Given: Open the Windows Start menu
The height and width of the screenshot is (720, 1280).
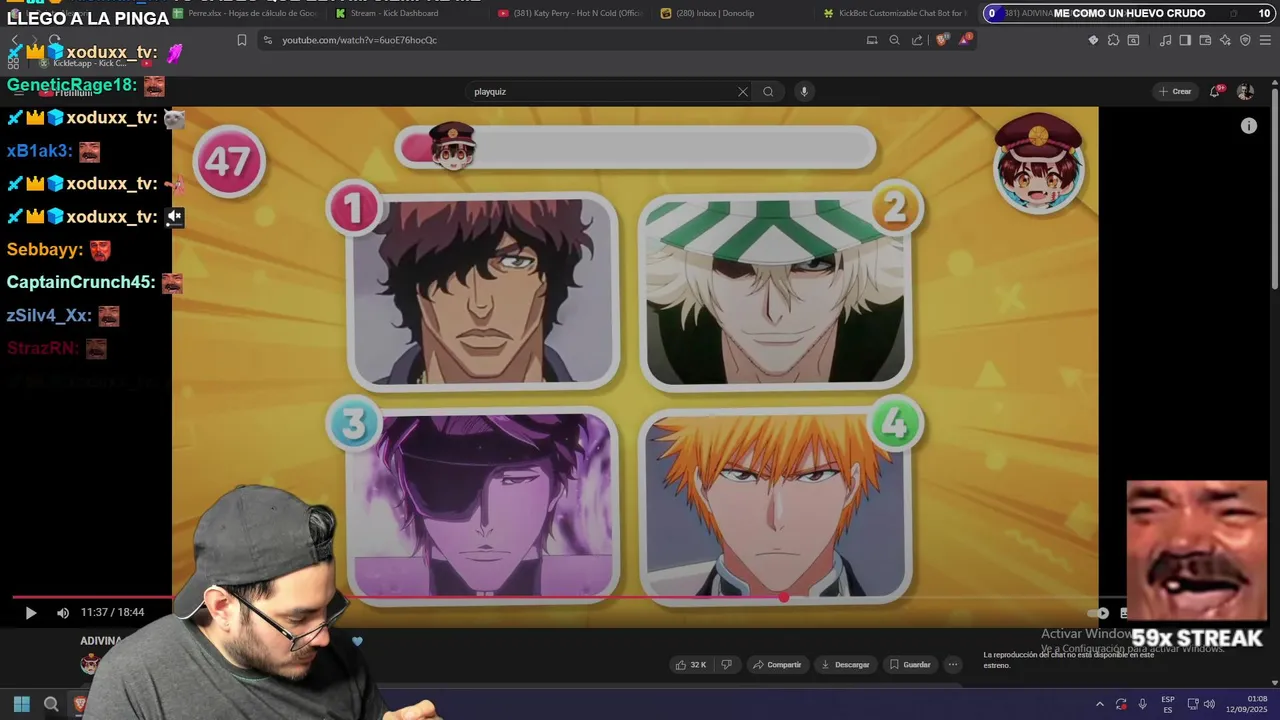Looking at the screenshot, I should pyautogui.click(x=21, y=704).
